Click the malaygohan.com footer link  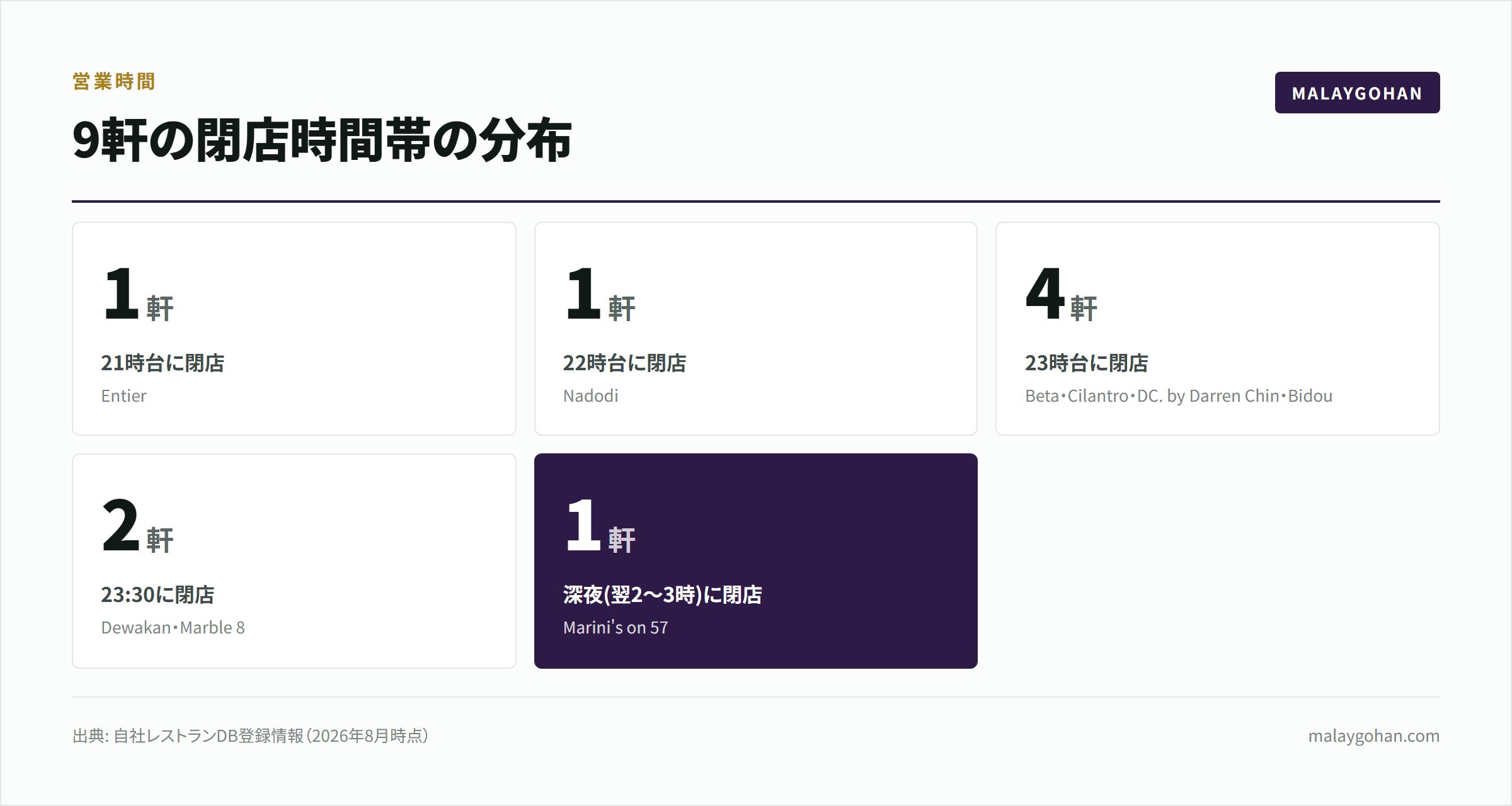[1373, 735]
